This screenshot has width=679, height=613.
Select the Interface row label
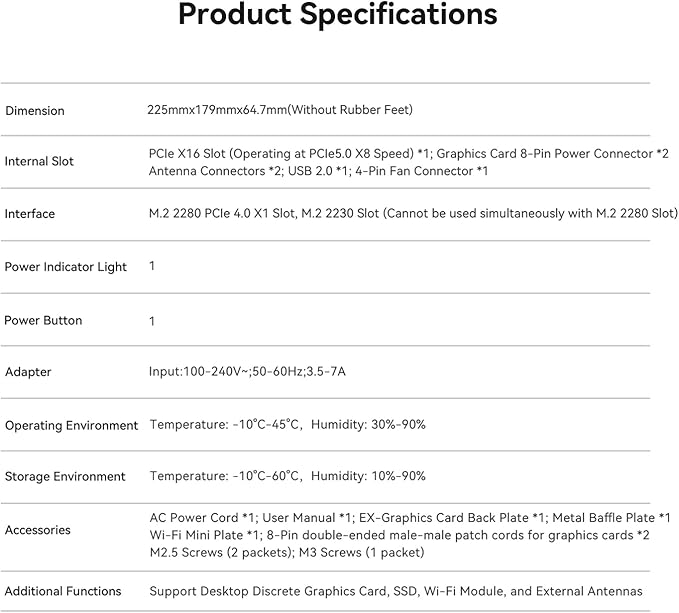pos(29,214)
